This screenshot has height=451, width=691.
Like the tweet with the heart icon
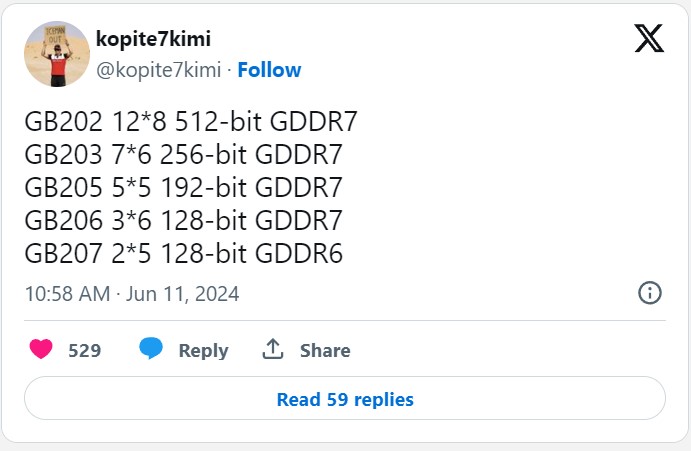(41, 349)
